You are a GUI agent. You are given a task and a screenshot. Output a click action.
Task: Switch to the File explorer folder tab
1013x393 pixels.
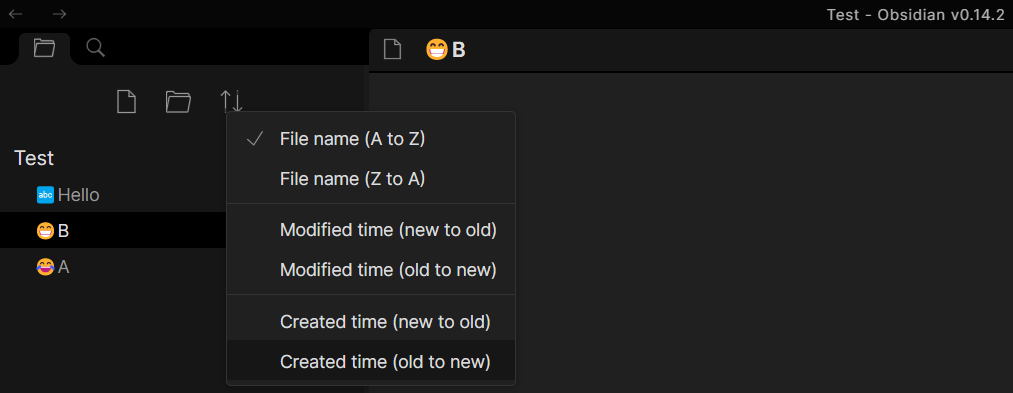coord(44,48)
